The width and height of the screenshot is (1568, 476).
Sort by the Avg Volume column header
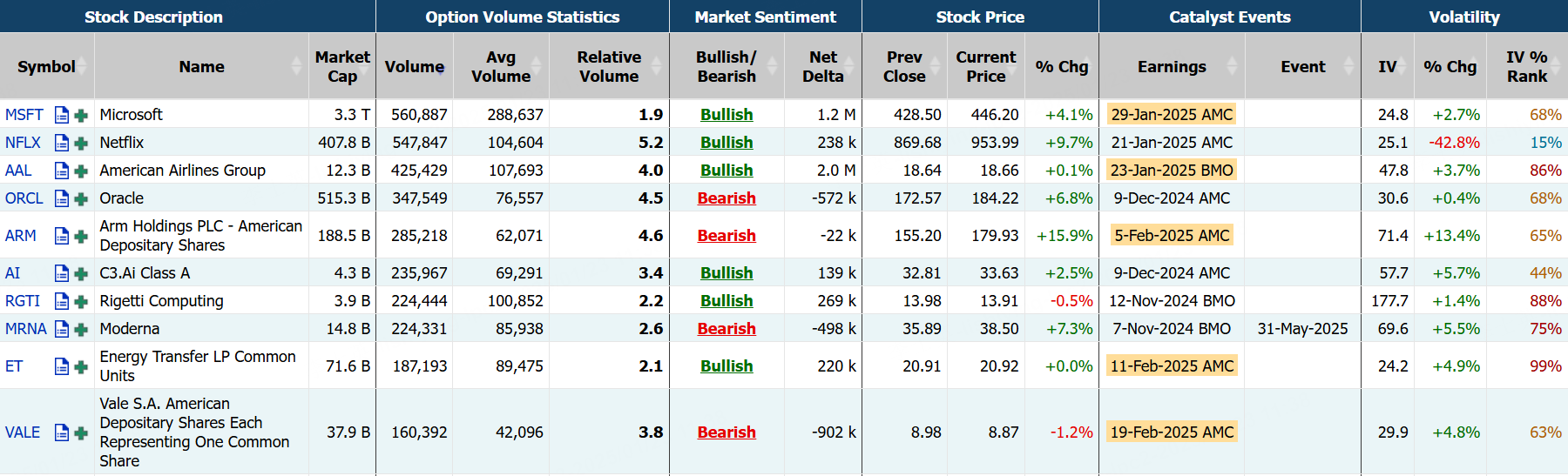click(x=501, y=67)
